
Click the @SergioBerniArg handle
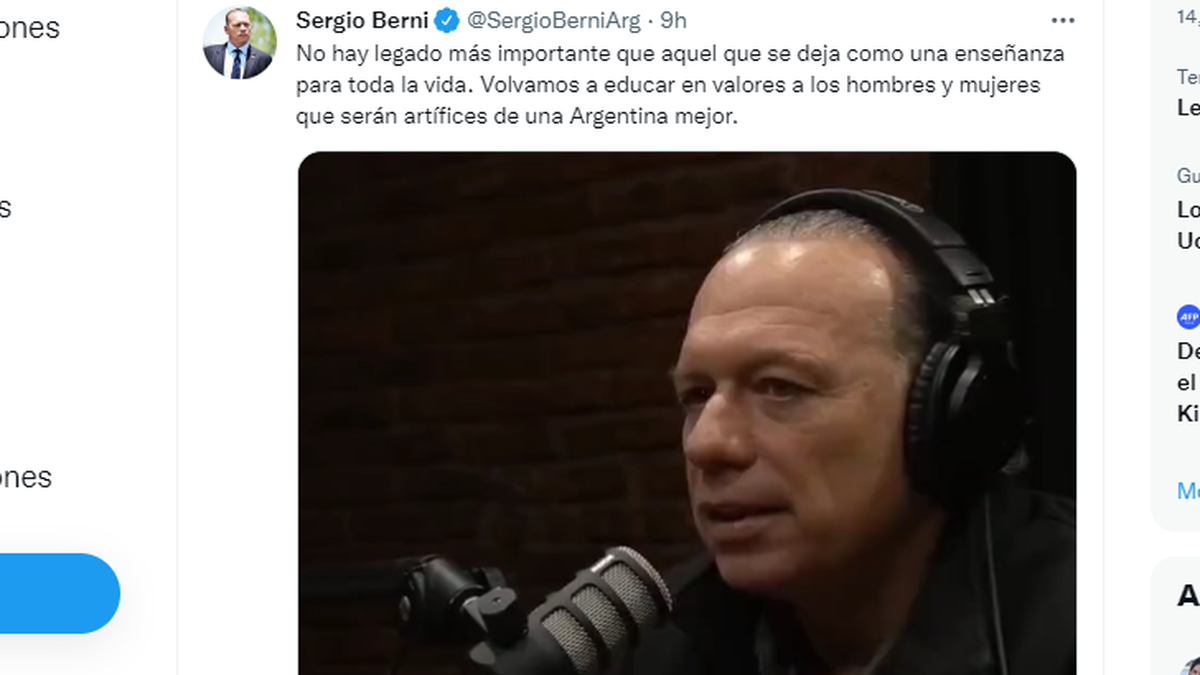click(x=554, y=20)
